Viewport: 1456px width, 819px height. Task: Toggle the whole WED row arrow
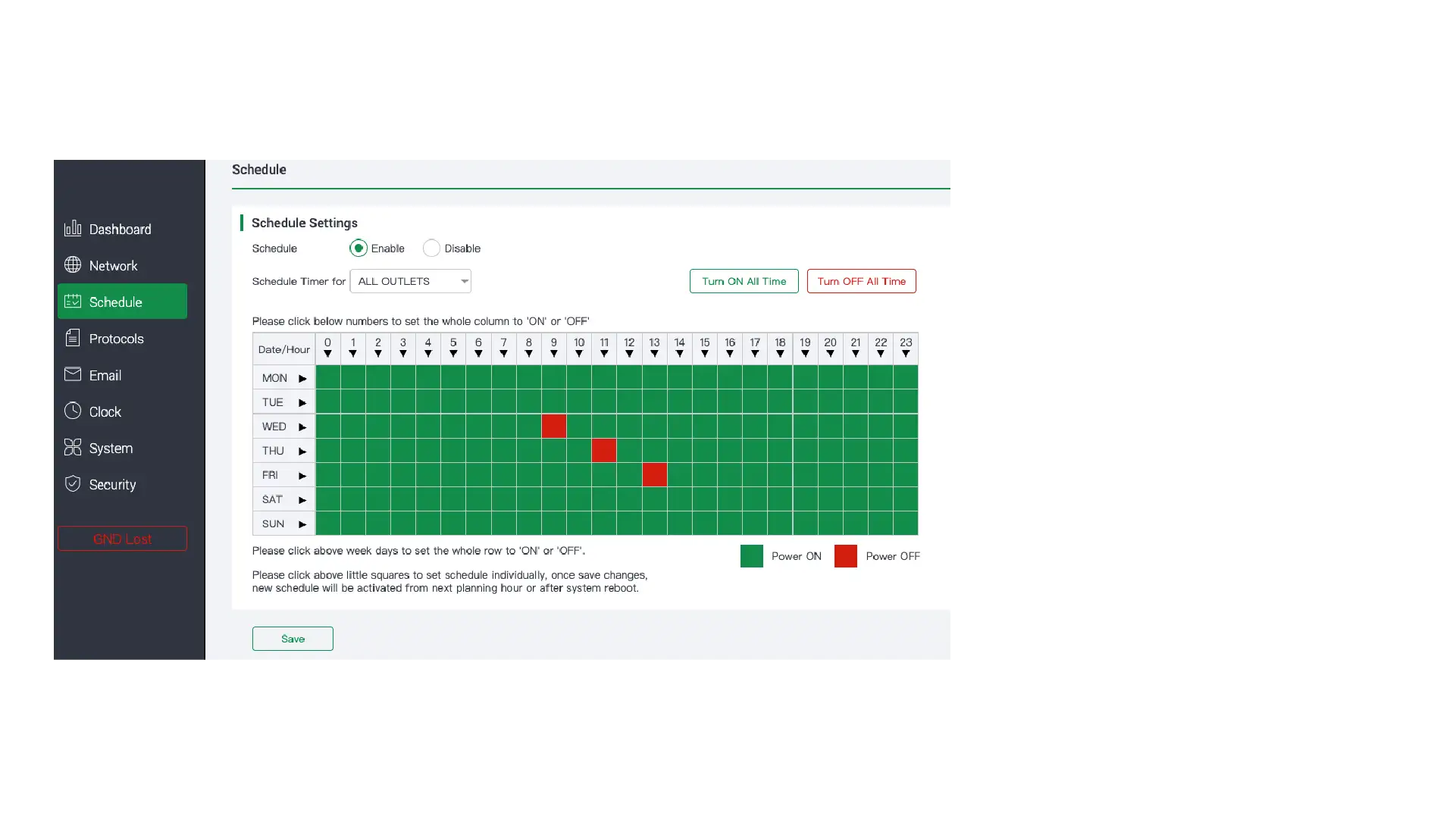[302, 427]
